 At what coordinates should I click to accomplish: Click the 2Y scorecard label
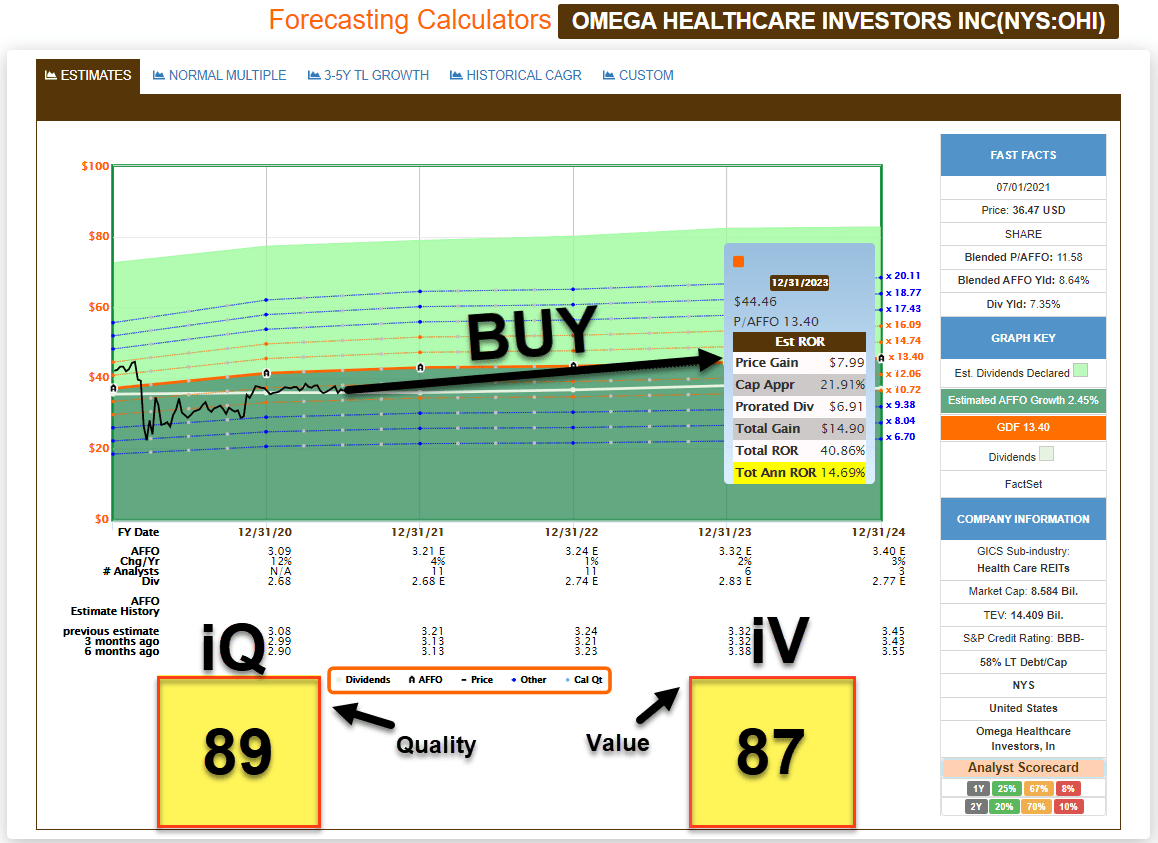[x=976, y=806]
